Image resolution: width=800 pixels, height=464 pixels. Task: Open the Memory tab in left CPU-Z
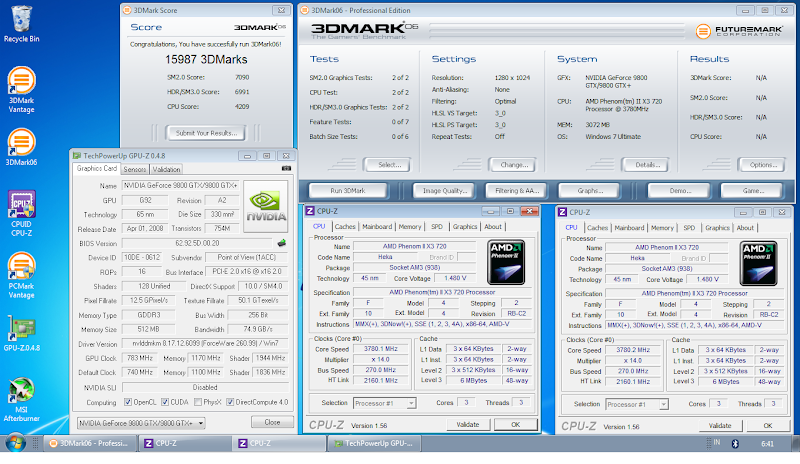pos(410,227)
